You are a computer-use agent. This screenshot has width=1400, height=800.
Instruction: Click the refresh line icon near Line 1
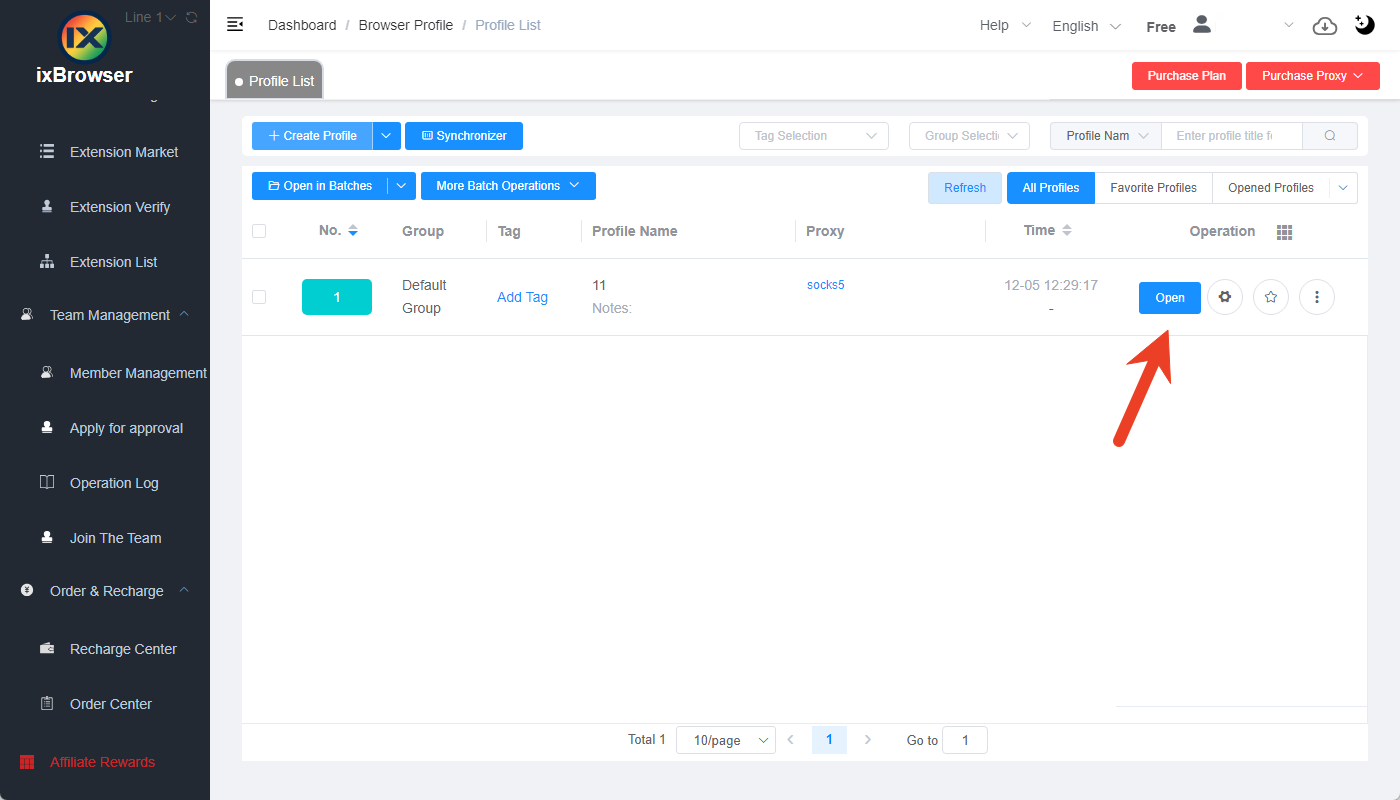(192, 17)
